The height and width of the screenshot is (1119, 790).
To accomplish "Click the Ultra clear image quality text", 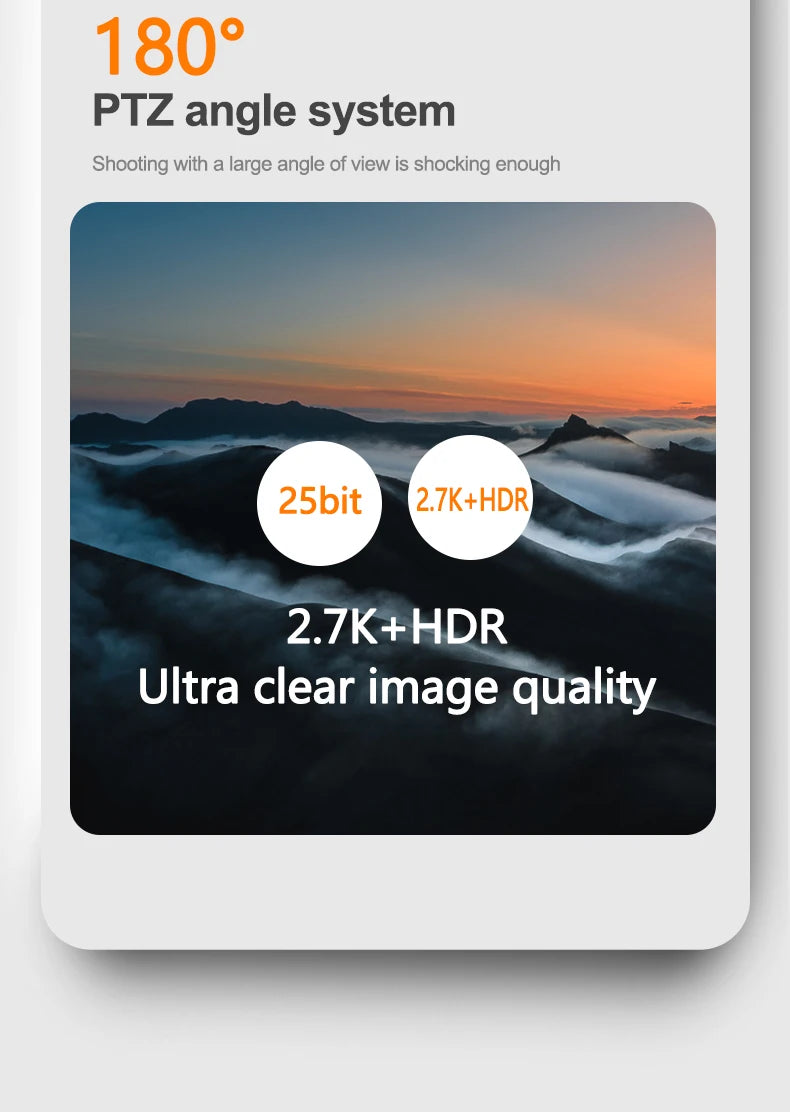I will (x=397, y=689).
